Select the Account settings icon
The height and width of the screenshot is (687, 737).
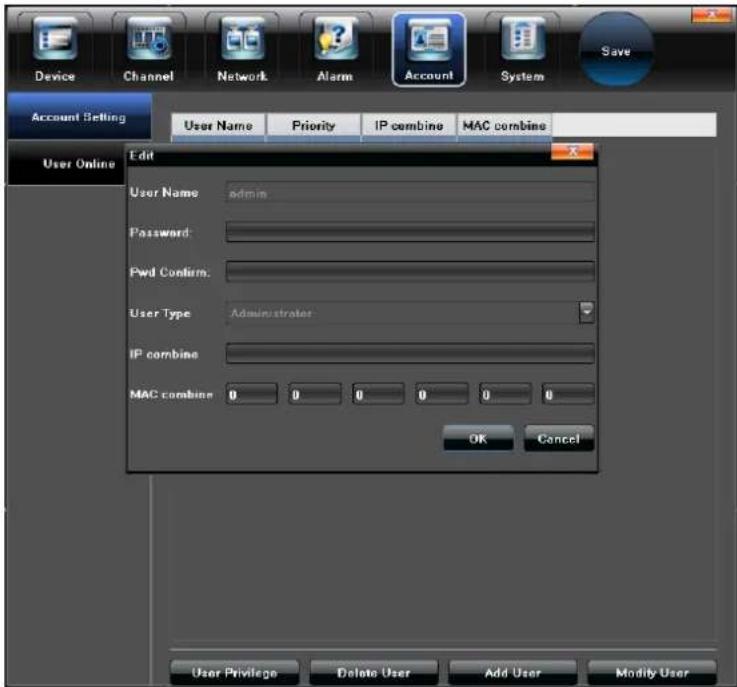[x=429, y=50]
